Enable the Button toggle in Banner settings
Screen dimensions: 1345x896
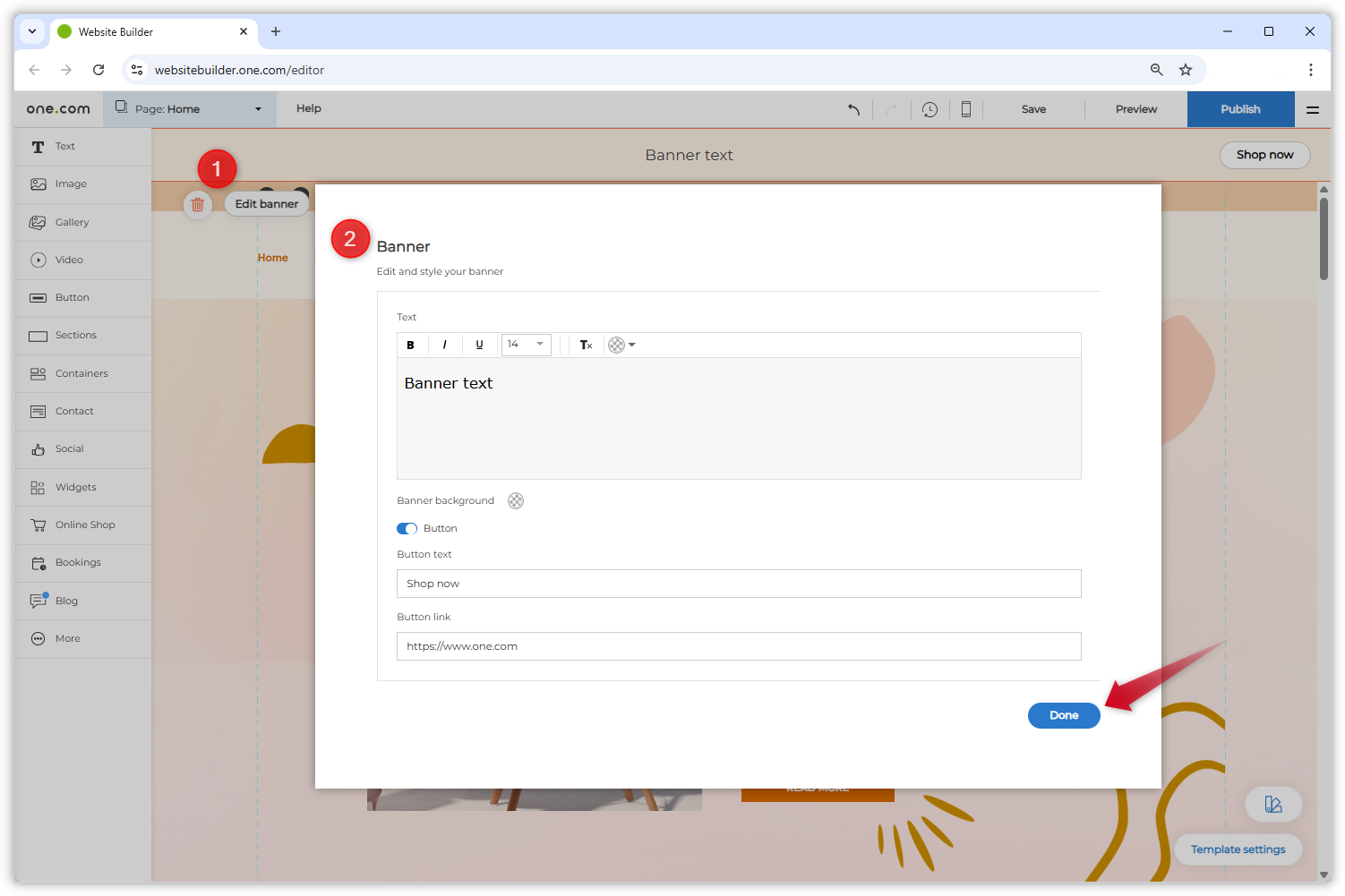click(x=407, y=528)
